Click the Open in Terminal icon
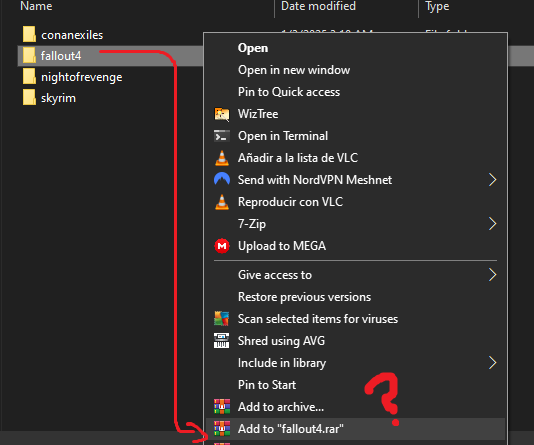This screenshot has width=534, height=445. pyautogui.click(x=222, y=136)
